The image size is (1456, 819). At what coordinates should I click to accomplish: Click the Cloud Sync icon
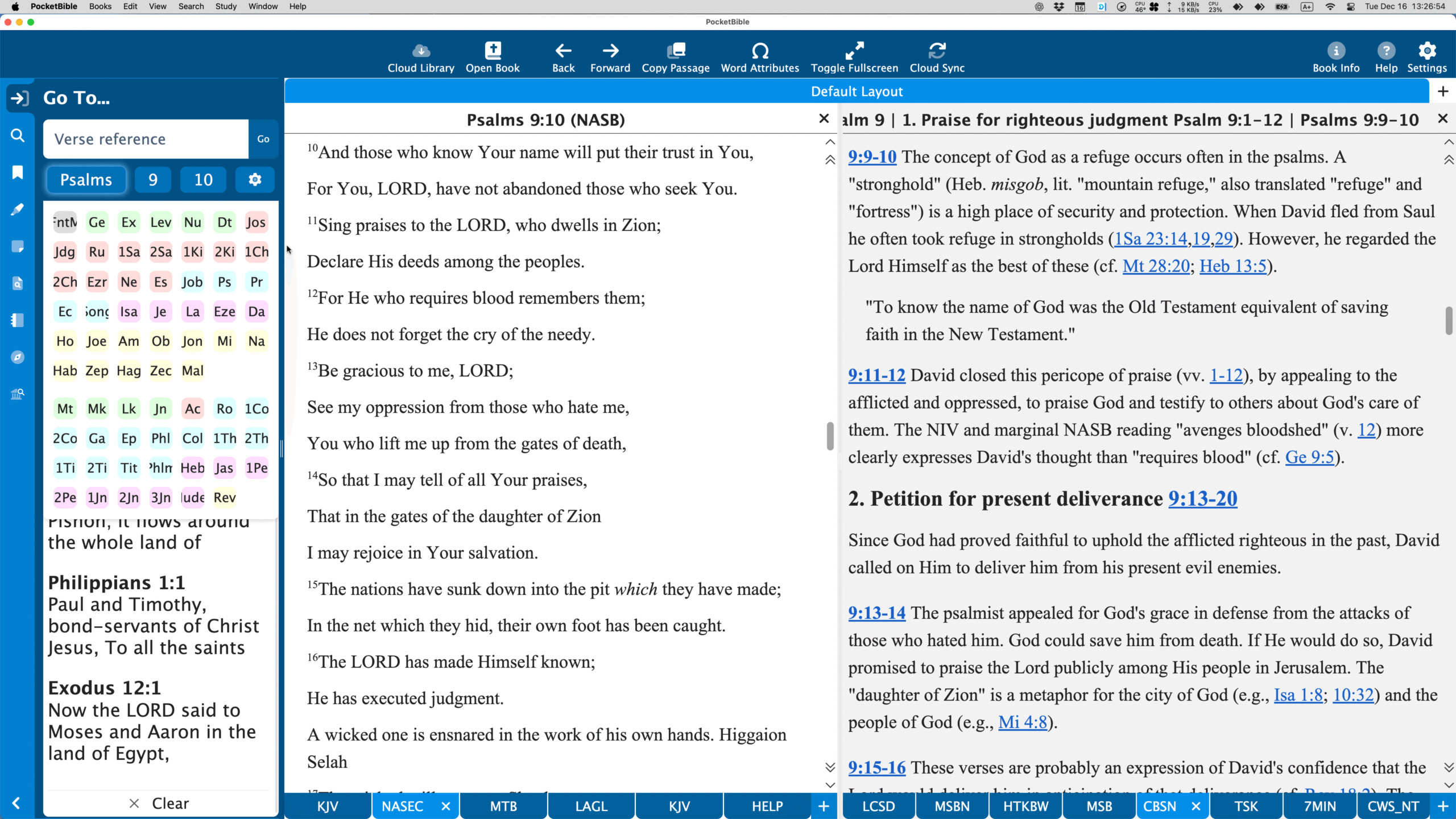point(937,51)
